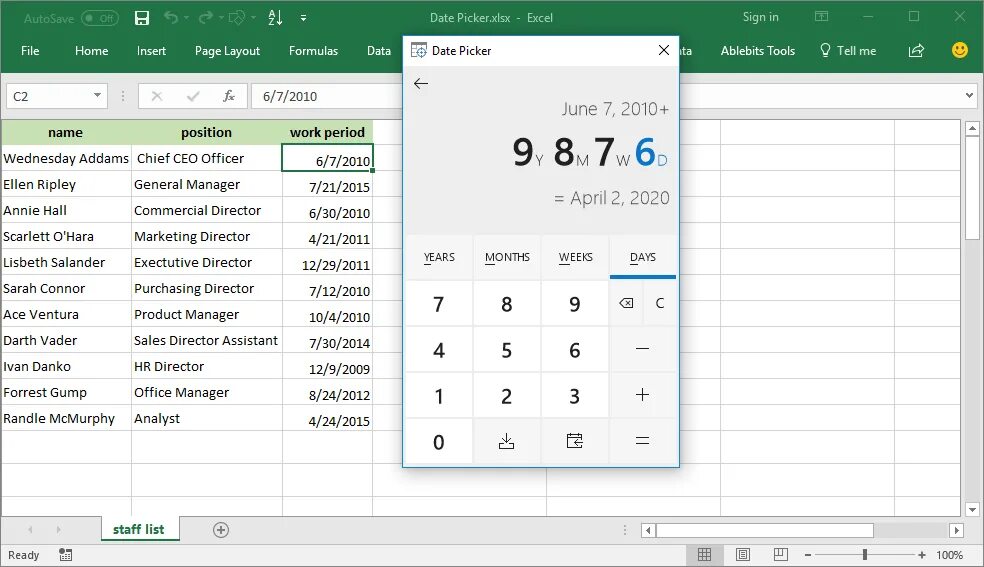Click Sign in link

[x=761, y=17]
